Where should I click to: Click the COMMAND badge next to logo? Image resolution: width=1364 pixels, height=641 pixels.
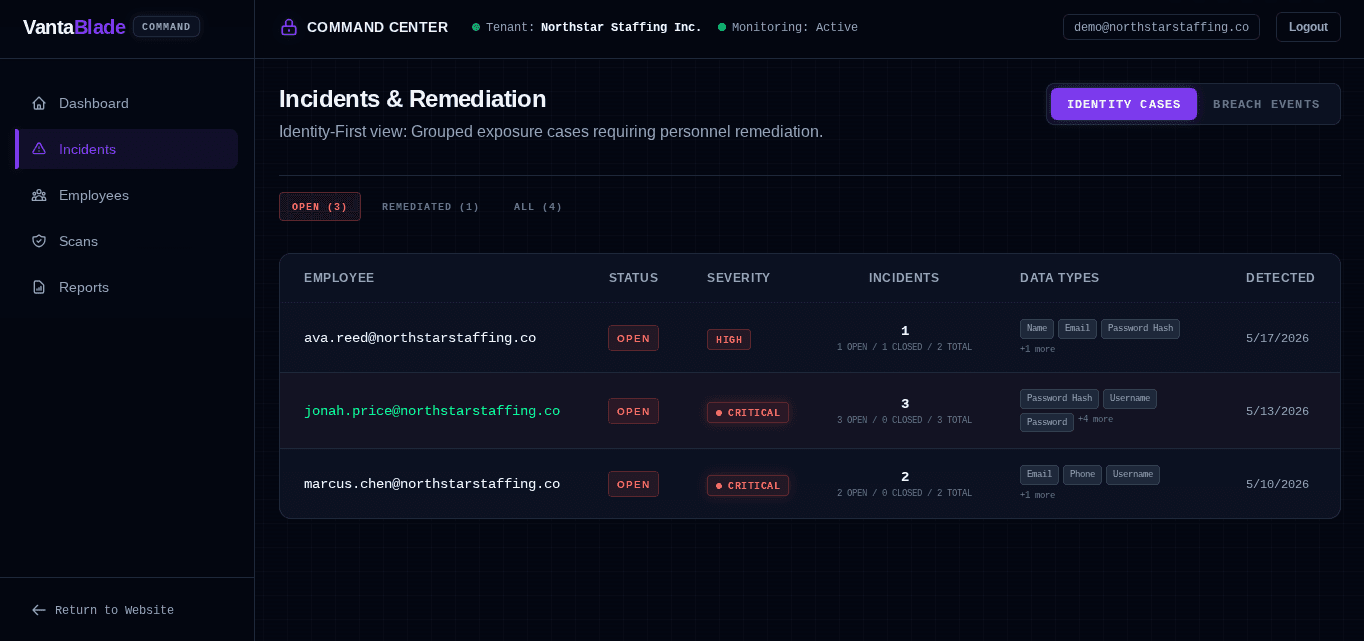[x=166, y=27]
